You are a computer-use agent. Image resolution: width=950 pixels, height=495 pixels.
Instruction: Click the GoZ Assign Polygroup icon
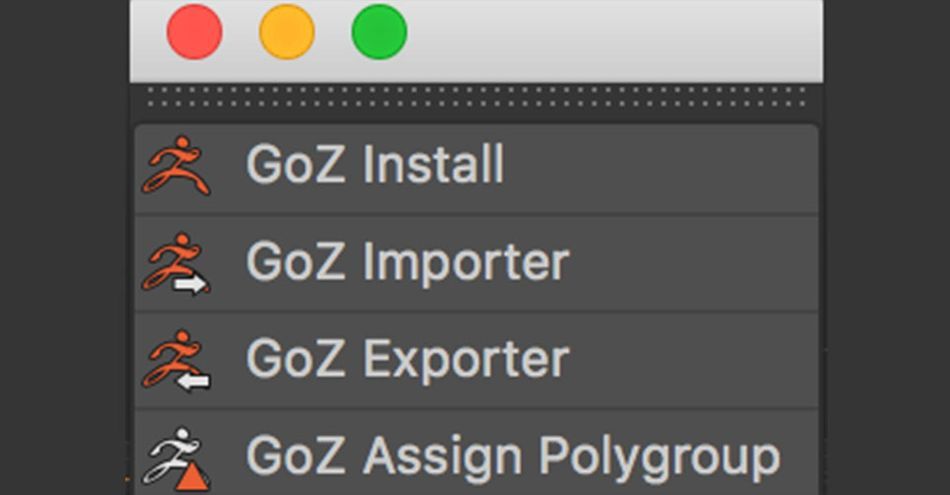176,459
